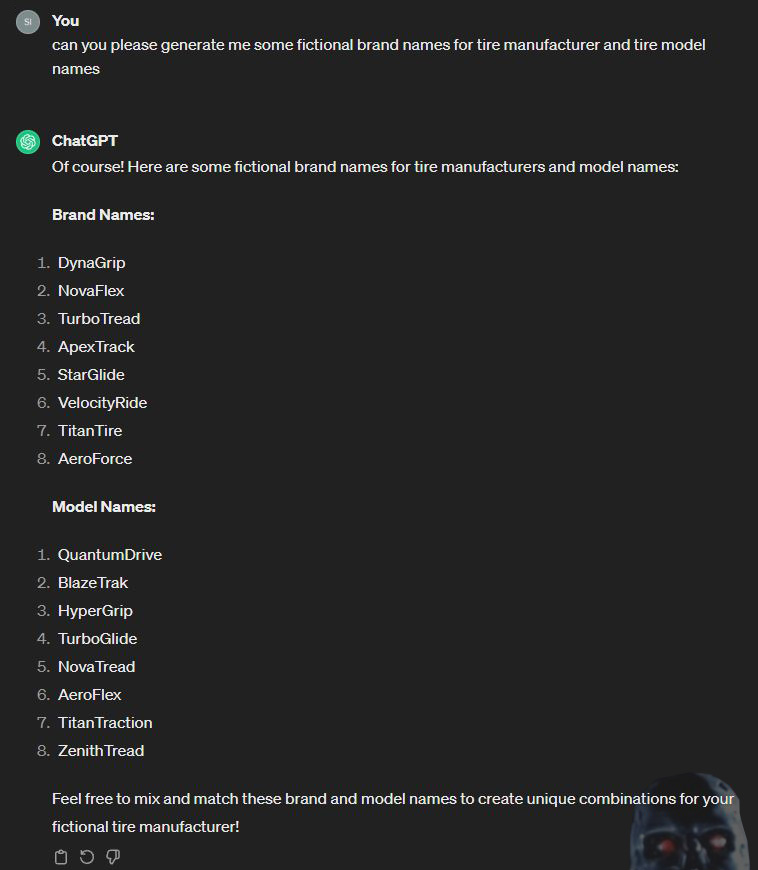
Task: Click the "Model Names:" heading
Action: (104, 507)
